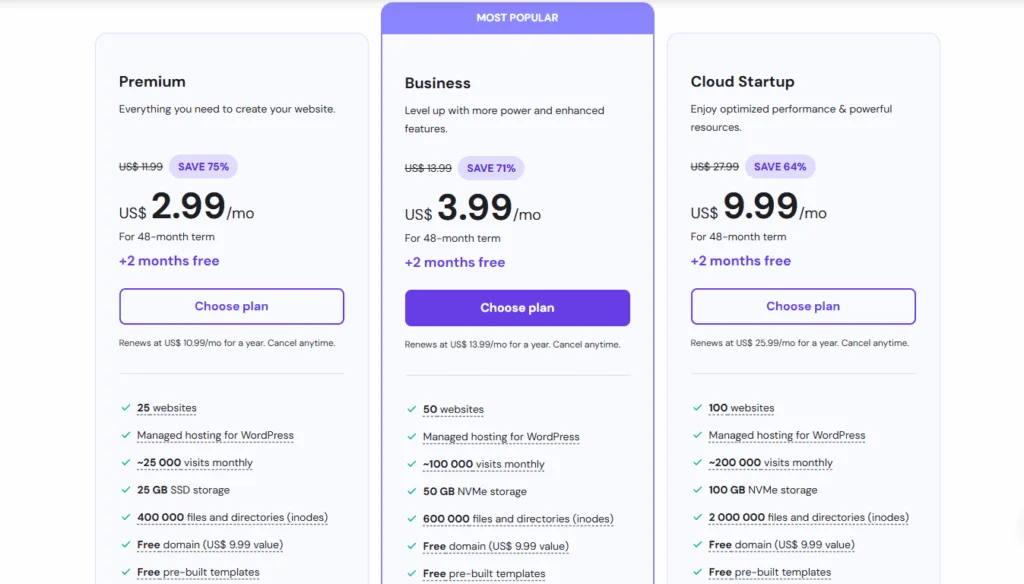Click the checkmark beside 100 GB NVMe storage

tap(697, 490)
